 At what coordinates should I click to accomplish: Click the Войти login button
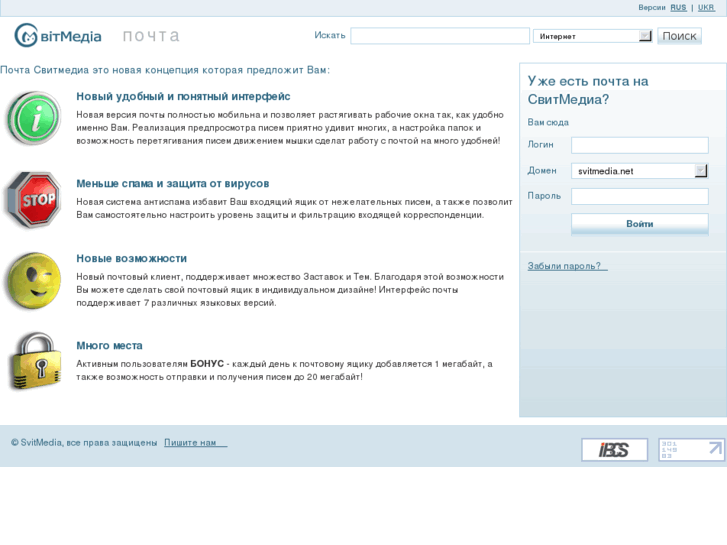click(x=640, y=224)
